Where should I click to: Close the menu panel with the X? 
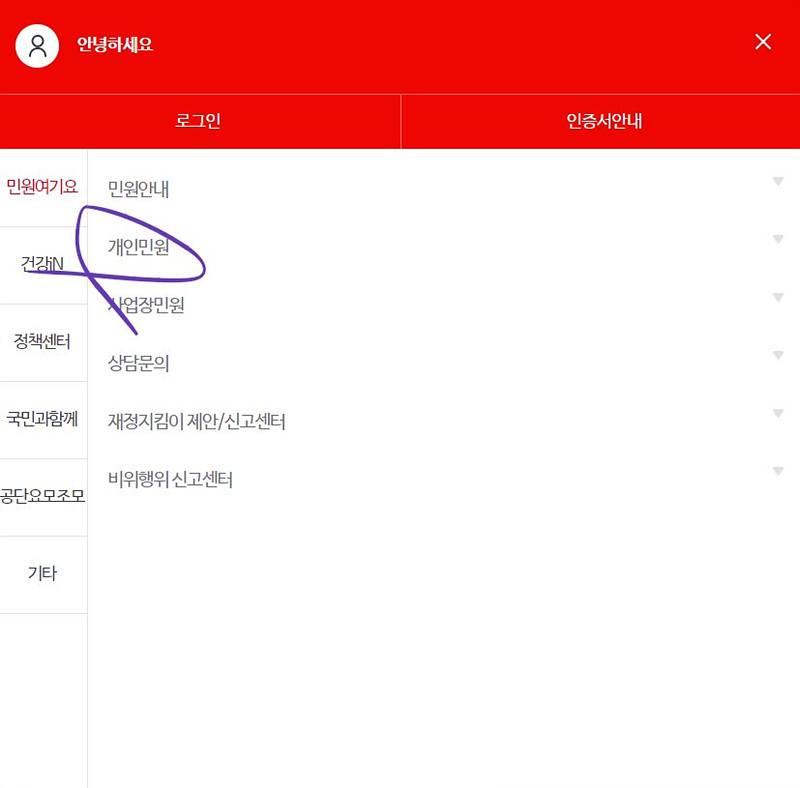pyautogui.click(x=763, y=42)
